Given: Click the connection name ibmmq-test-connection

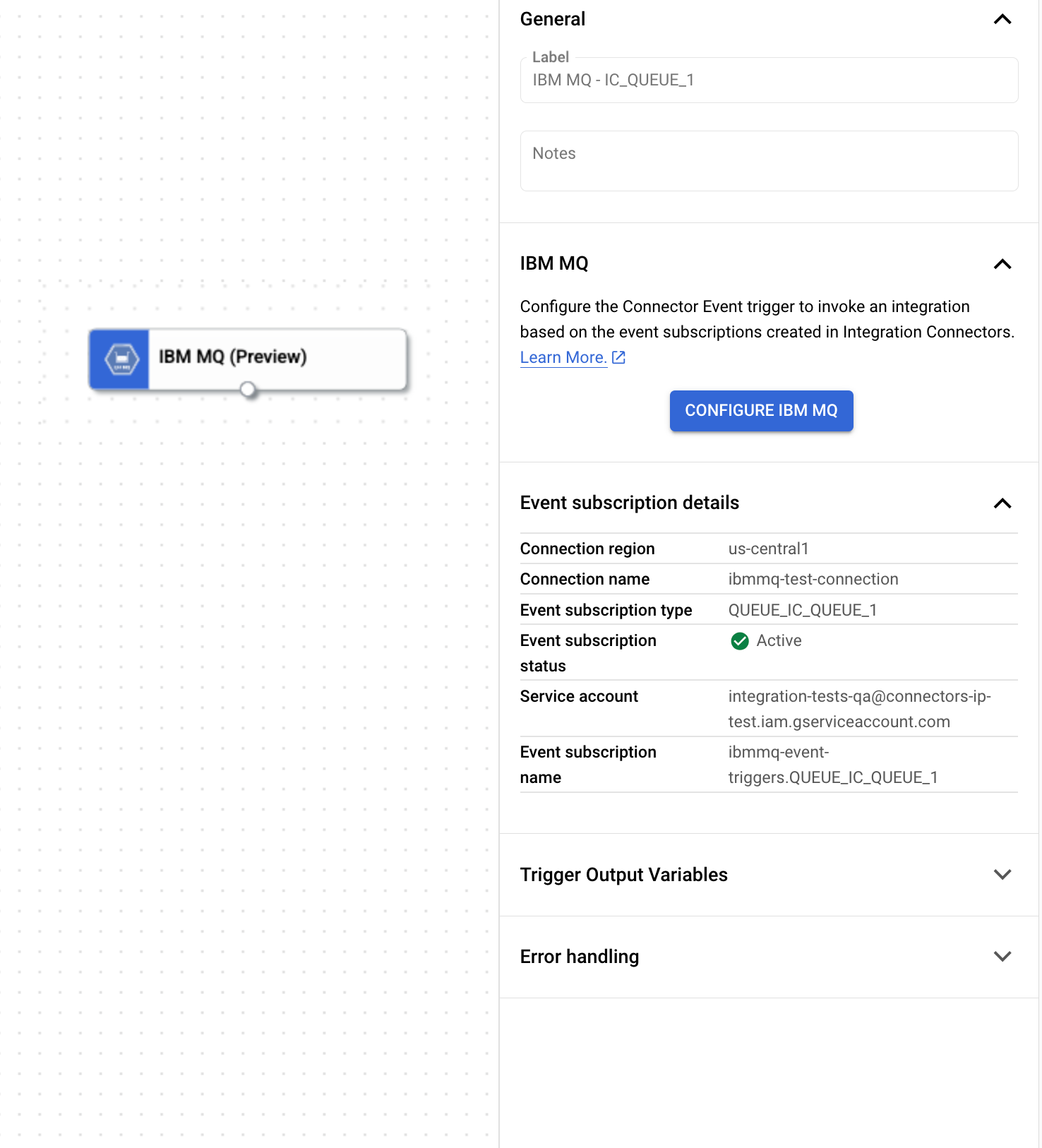Looking at the screenshot, I should 813,579.
